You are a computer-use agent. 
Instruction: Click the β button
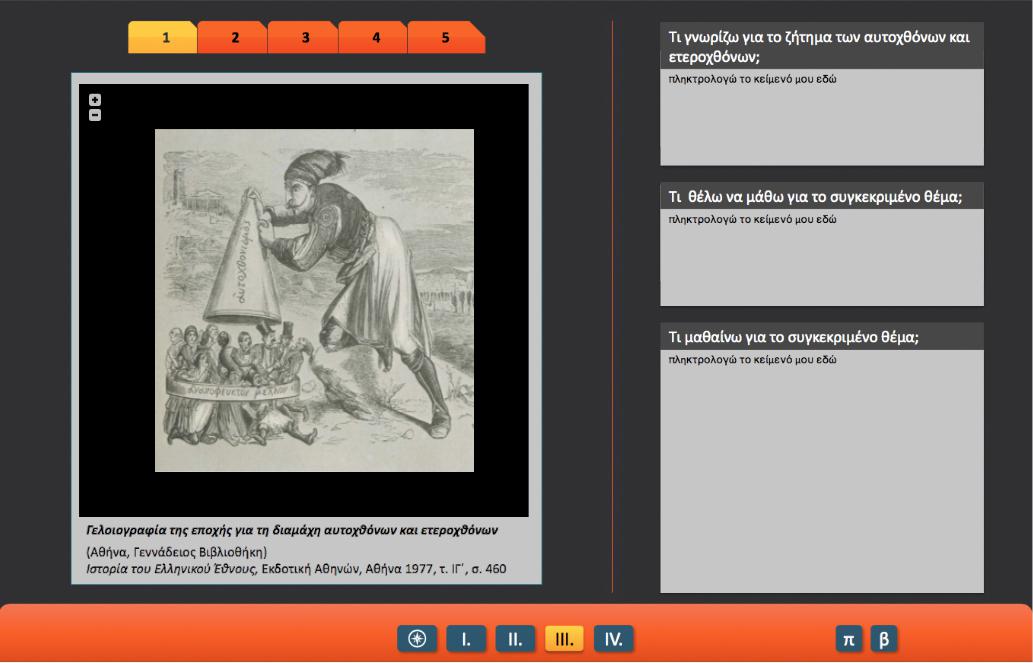(x=883, y=639)
